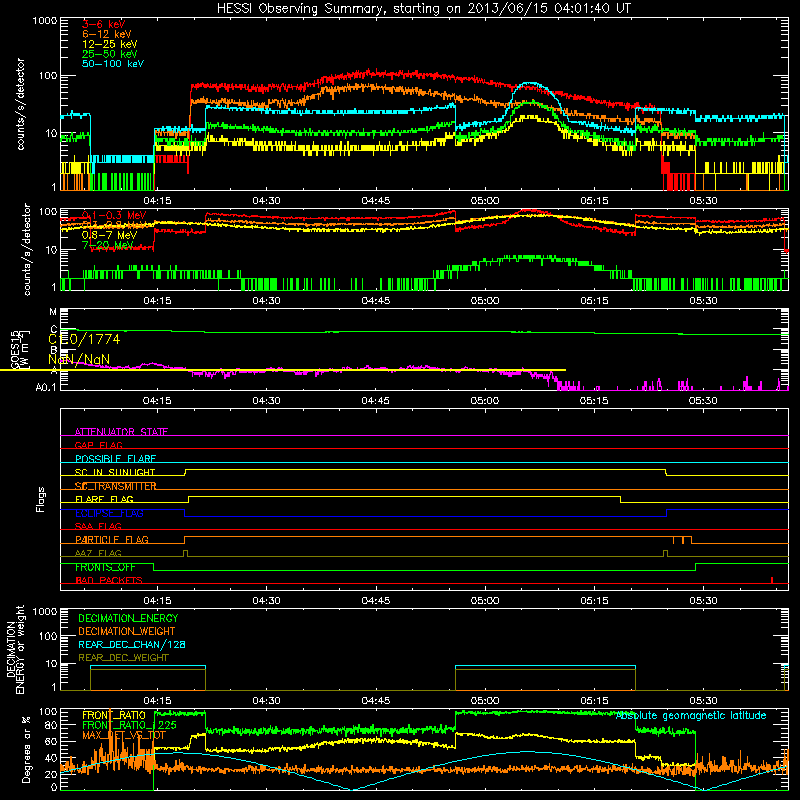Click the DECIMATION_ENERGY legend label
This screenshot has width=800, height=800.
tap(128, 618)
